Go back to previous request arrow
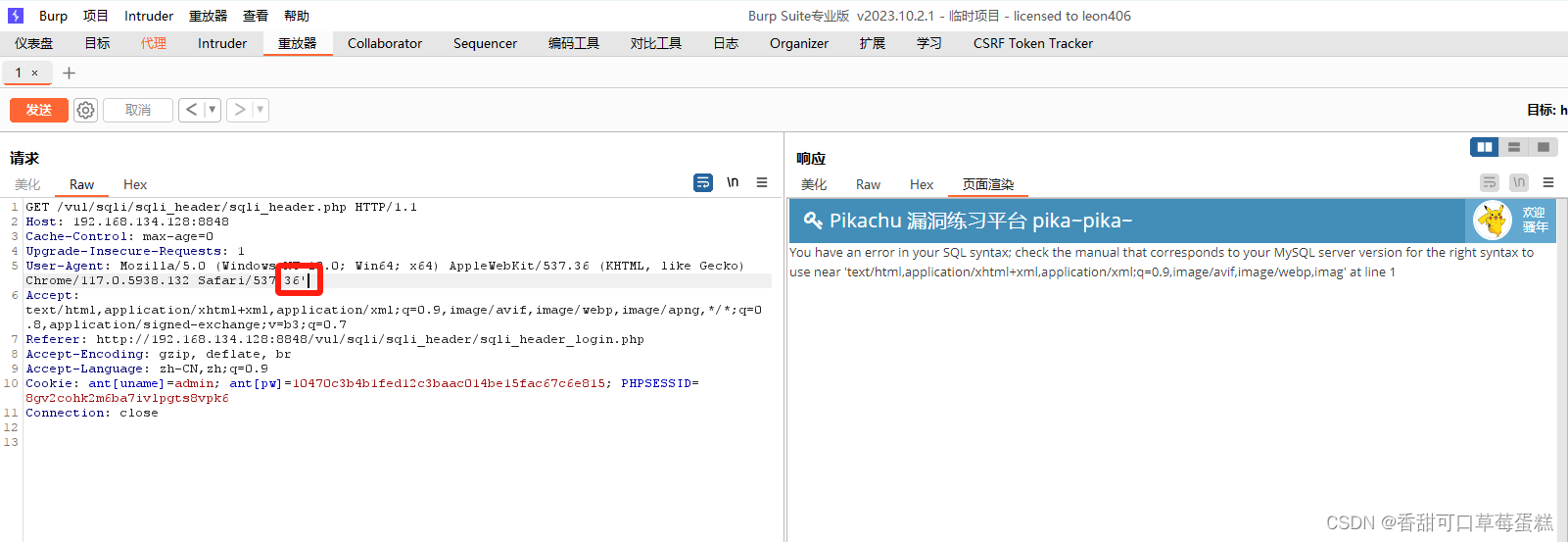This screenshot has width=1568, height=542. 192,110
